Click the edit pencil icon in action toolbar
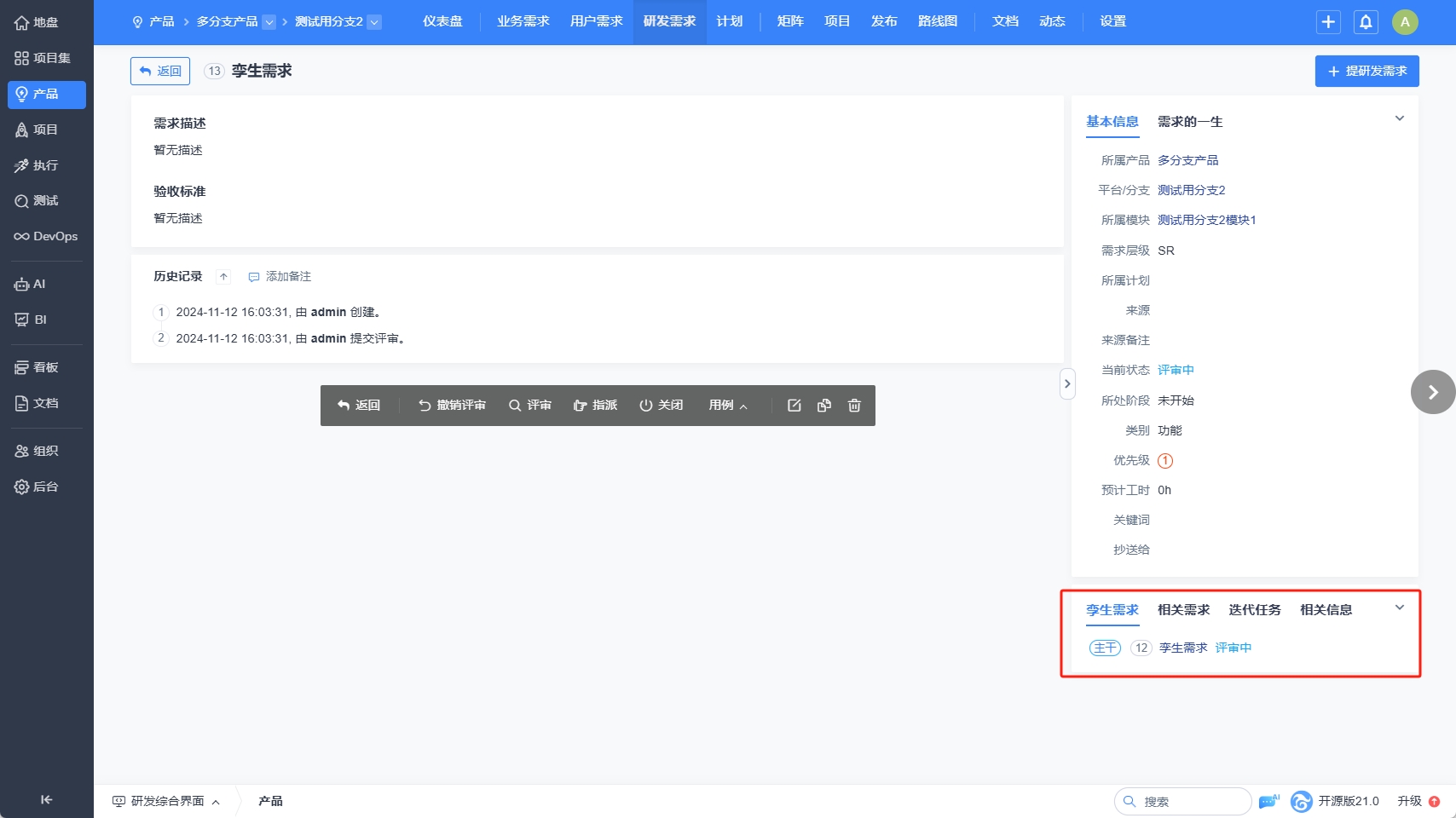Viewport: 1456px width, 818px height. [794, 406]
